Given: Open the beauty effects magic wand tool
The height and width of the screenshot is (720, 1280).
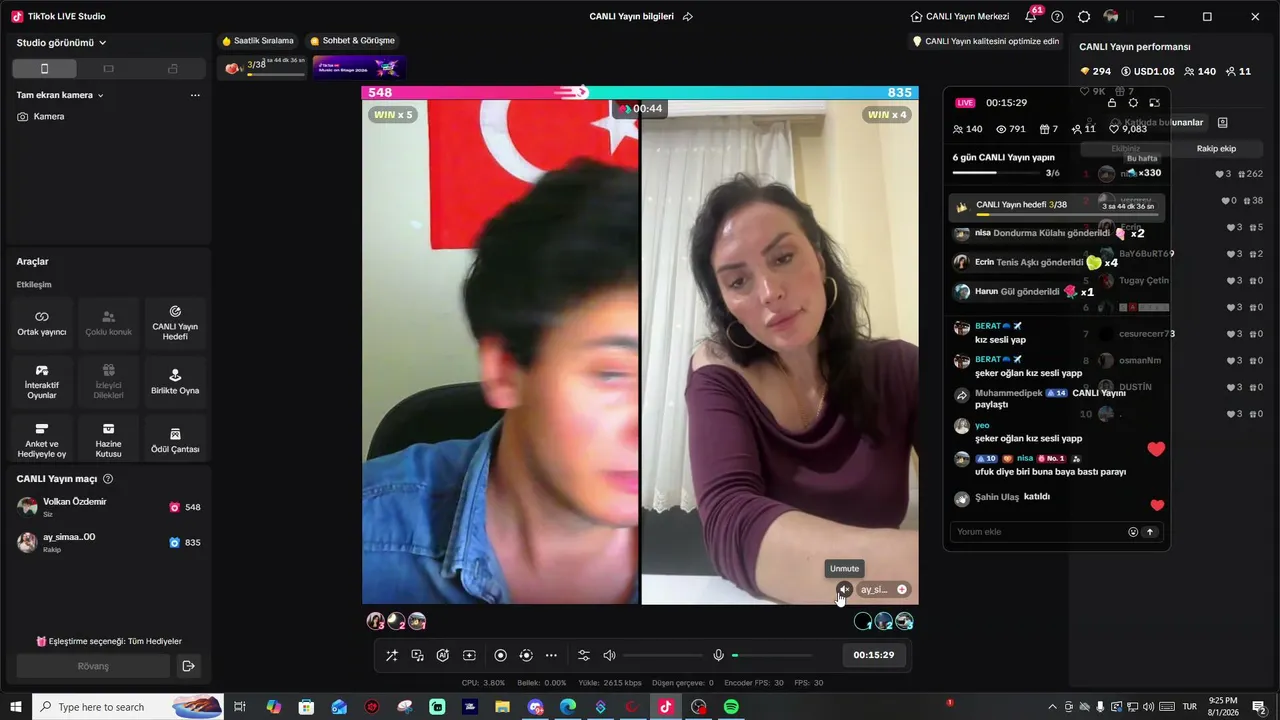Looking at the screenshot, I should (391, 655).
